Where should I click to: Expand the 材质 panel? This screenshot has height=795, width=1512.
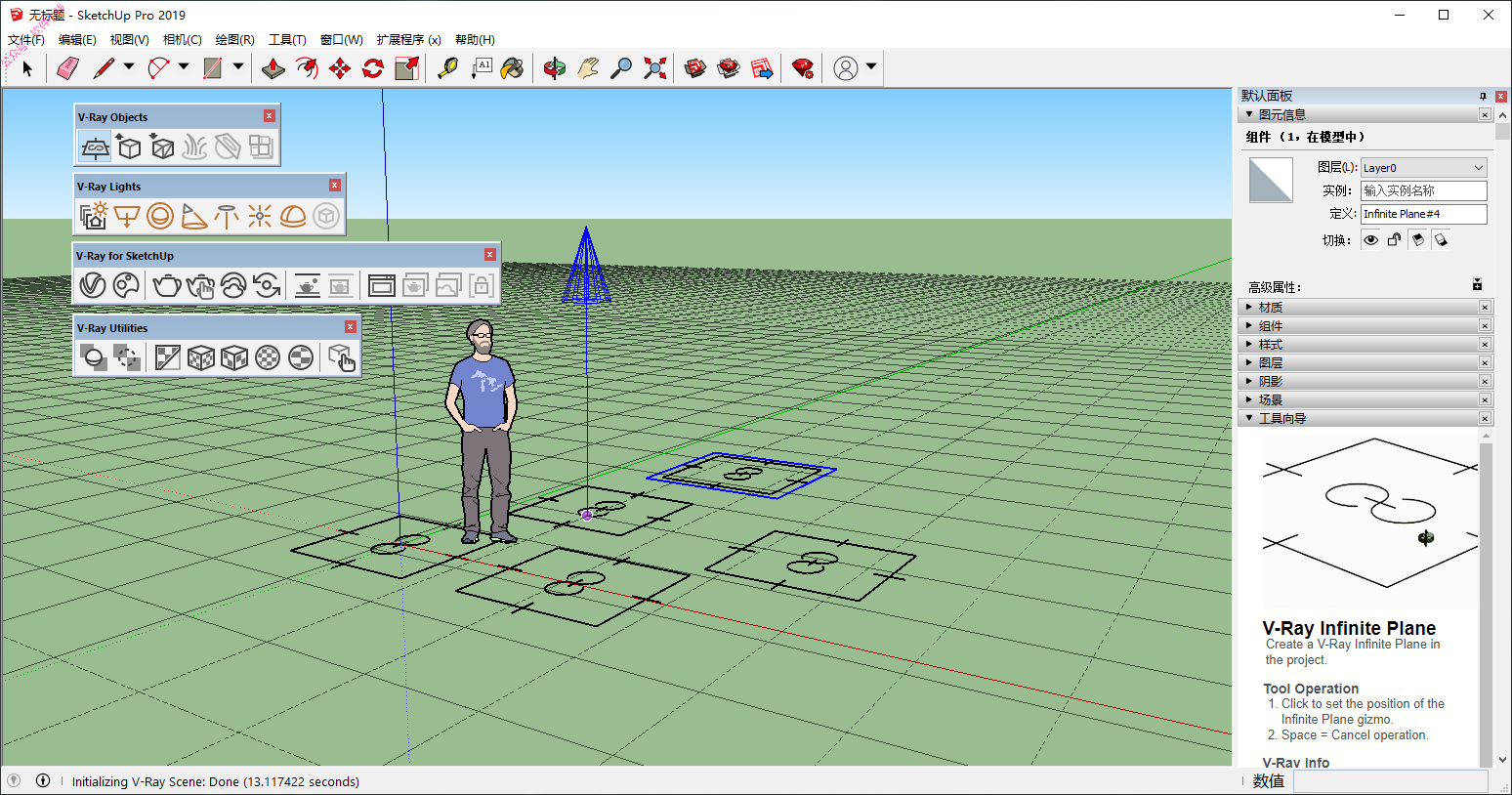[1365, 308]
